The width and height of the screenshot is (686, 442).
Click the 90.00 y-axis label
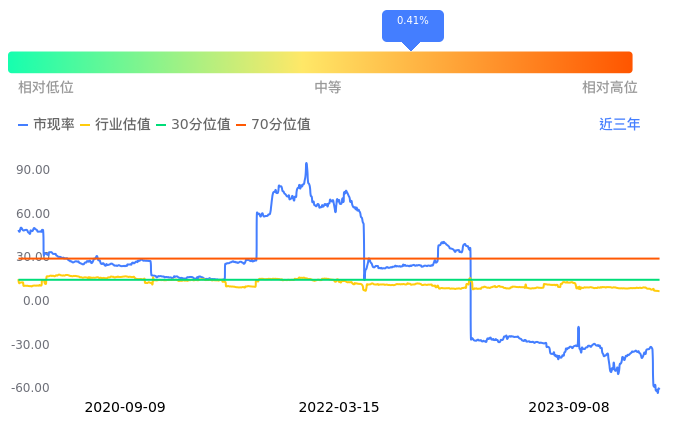pyautogui.click(x=34, y=170)
